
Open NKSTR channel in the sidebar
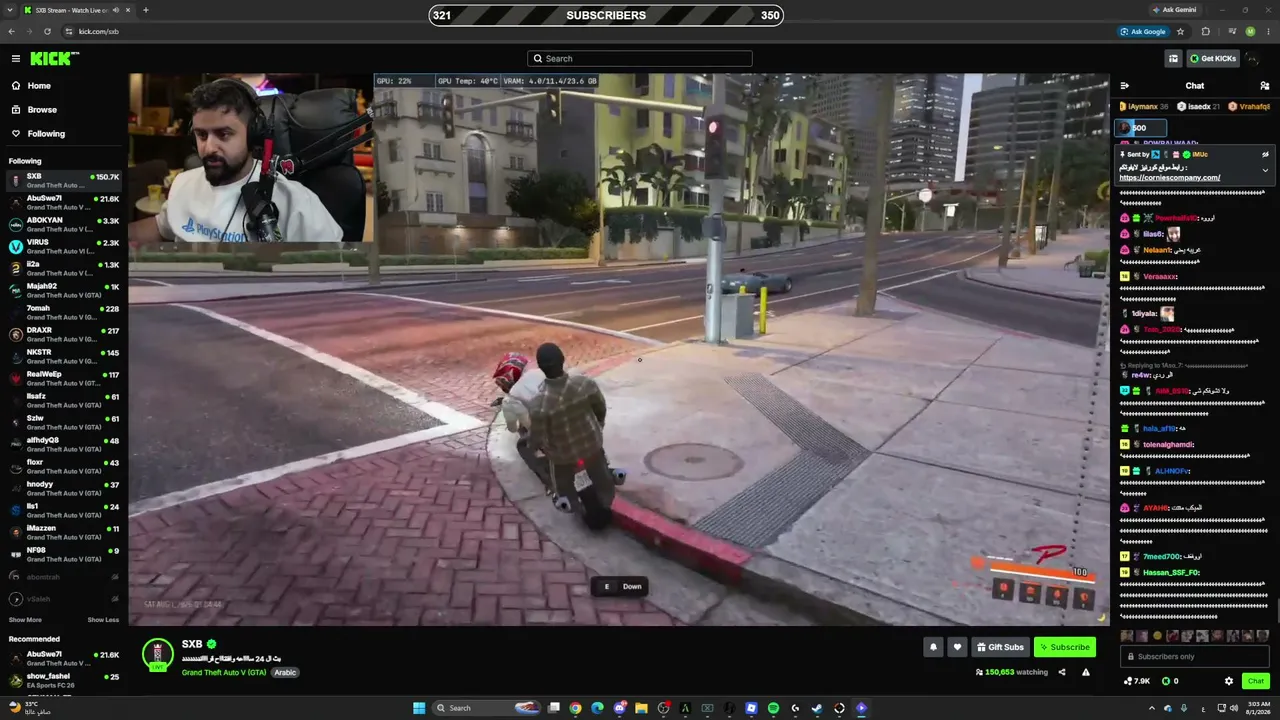click(64, 357)
